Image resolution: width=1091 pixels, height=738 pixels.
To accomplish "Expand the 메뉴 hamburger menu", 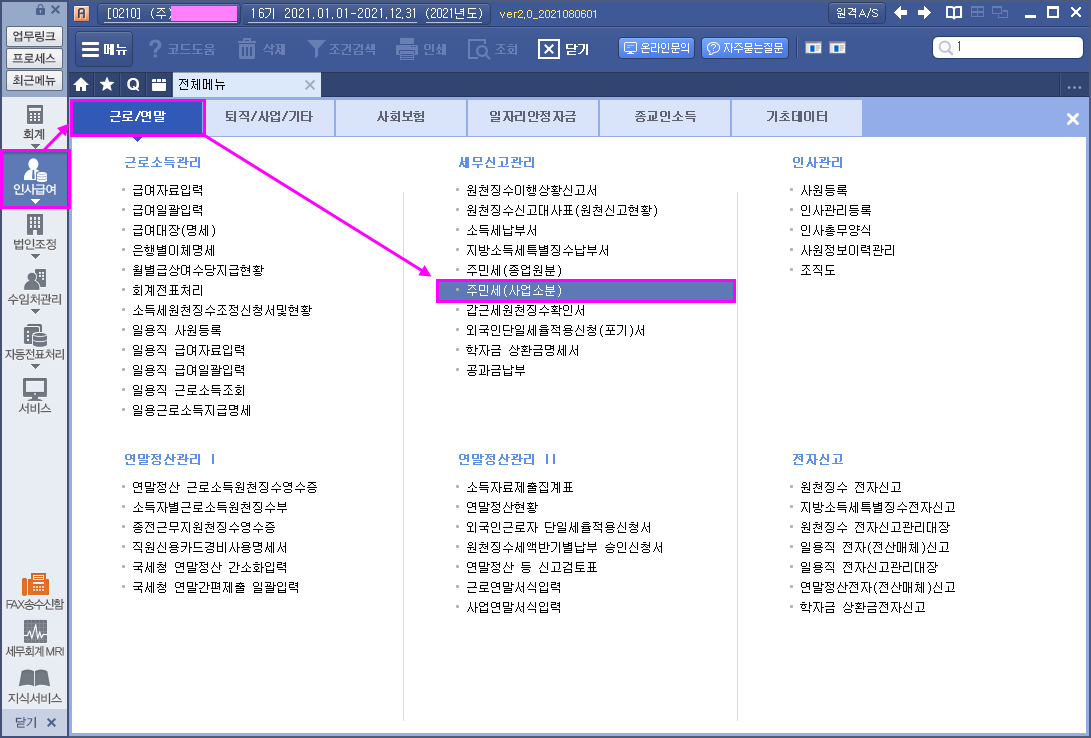I will pyautogui.click(x=104, y=48).
